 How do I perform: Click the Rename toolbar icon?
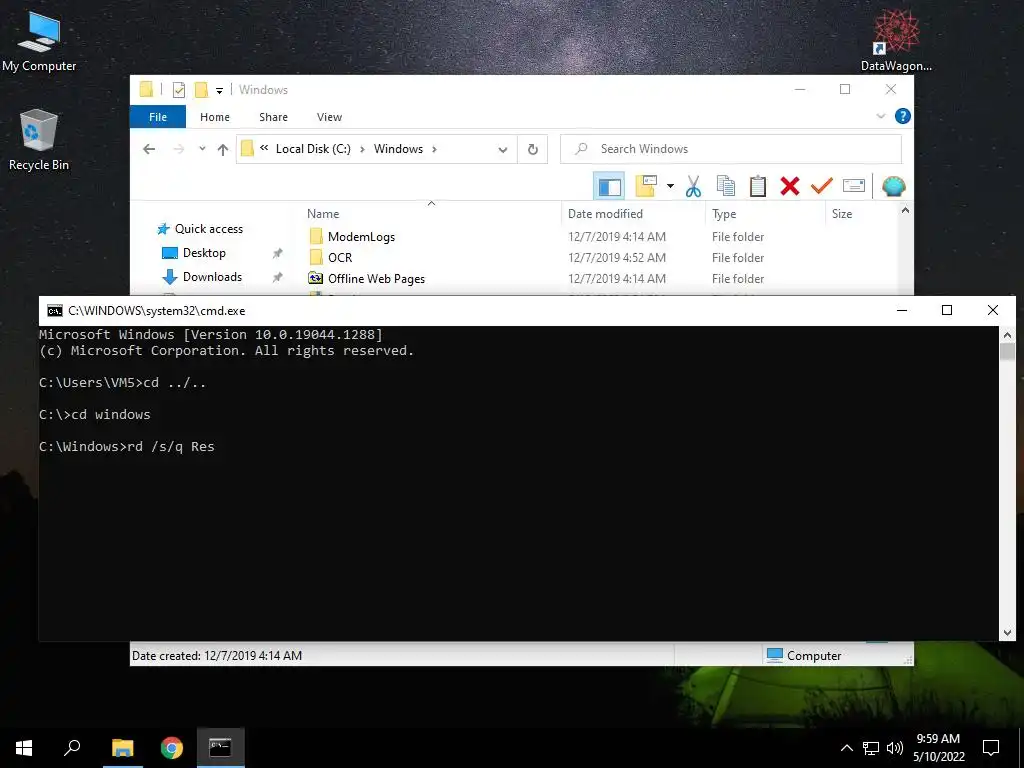[x=854, y=187]
